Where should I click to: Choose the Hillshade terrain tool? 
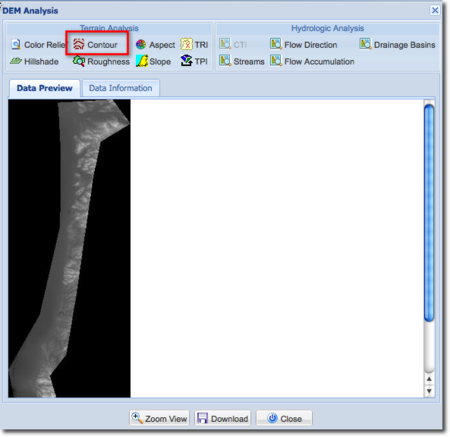click(34, 61)
